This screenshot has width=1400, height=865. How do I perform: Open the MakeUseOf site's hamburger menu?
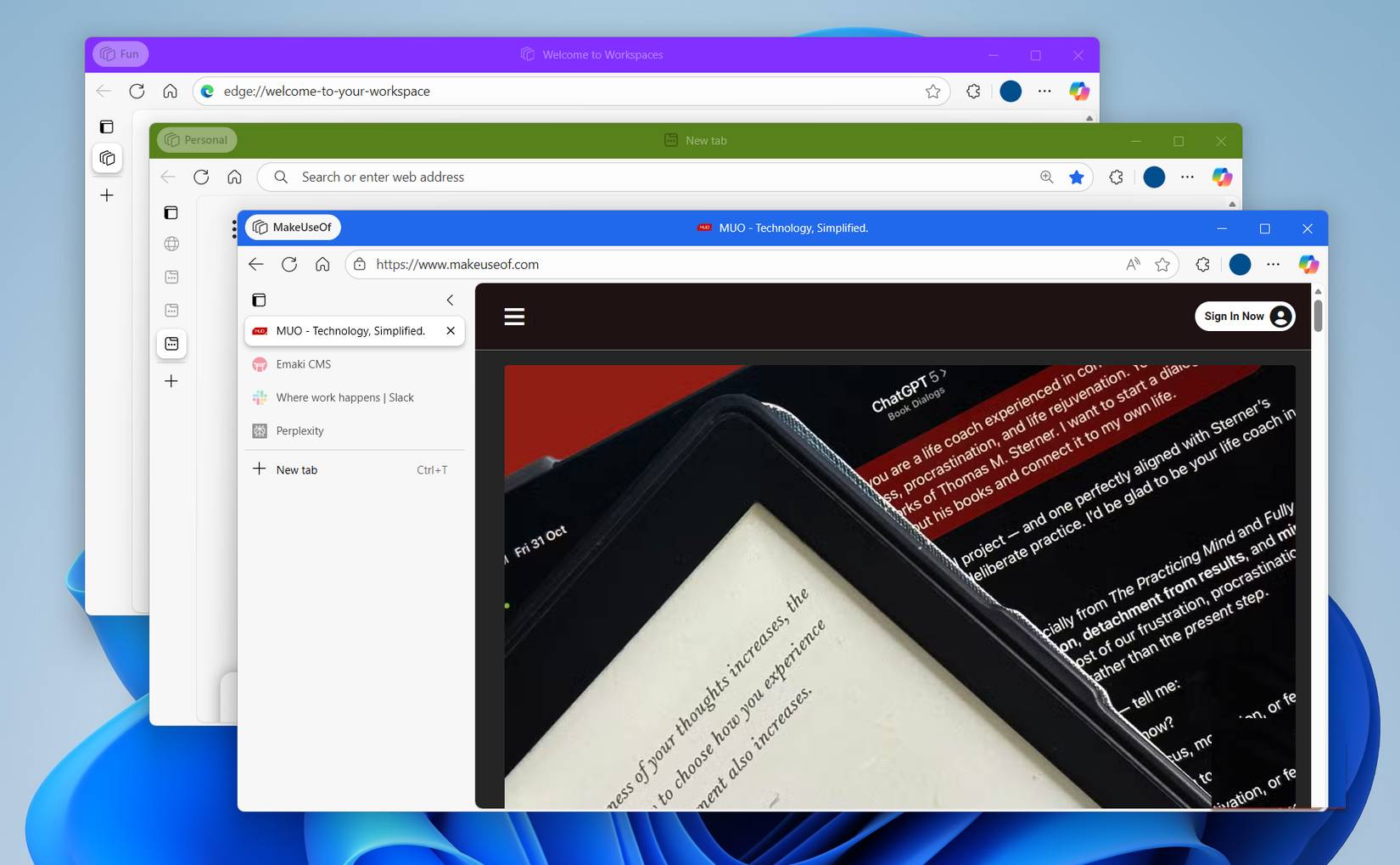tap(514, 316)
